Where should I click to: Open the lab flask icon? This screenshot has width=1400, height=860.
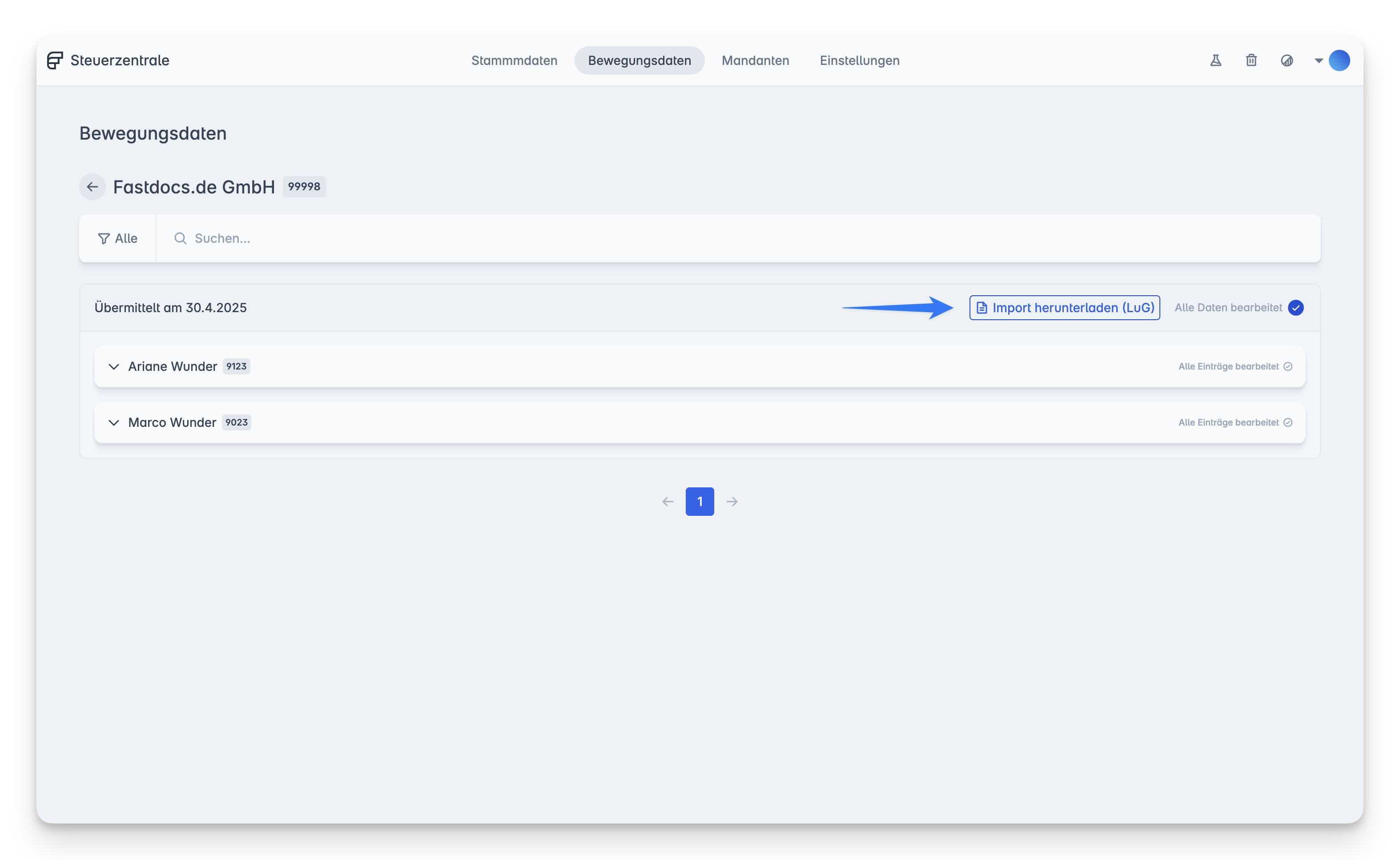[1215, 60]
